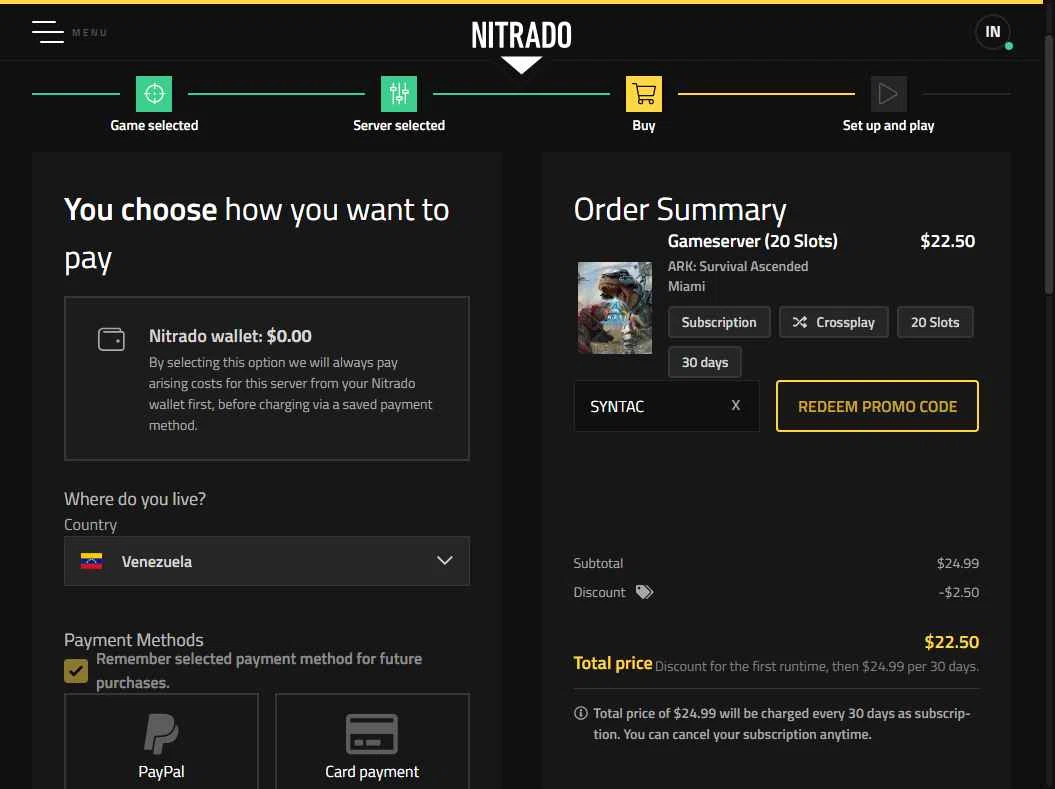Clear the SYNTAC promo code with X
Screen dimensions: 1055x789
[x=735, y=406]
